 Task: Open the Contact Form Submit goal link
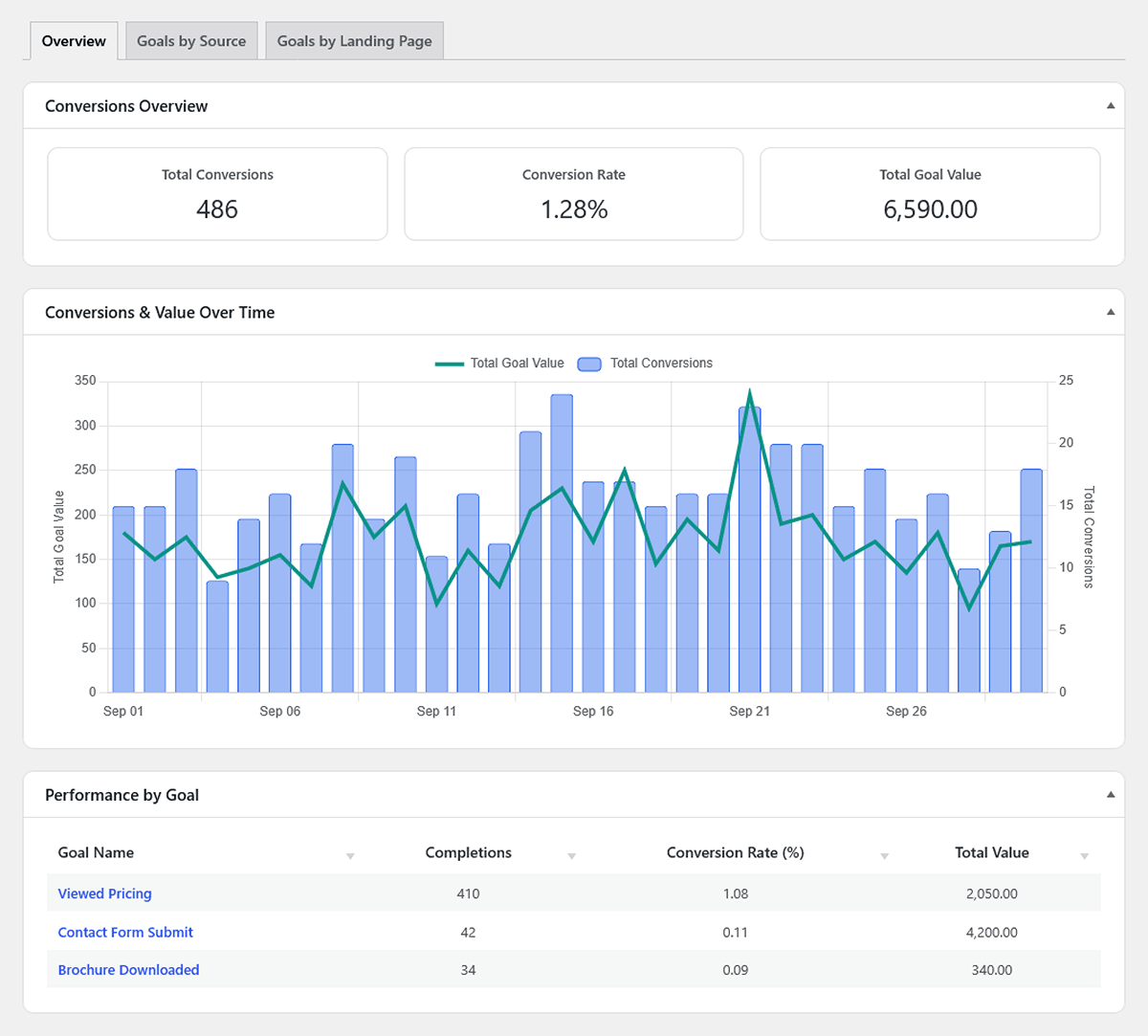click(125, 932)
